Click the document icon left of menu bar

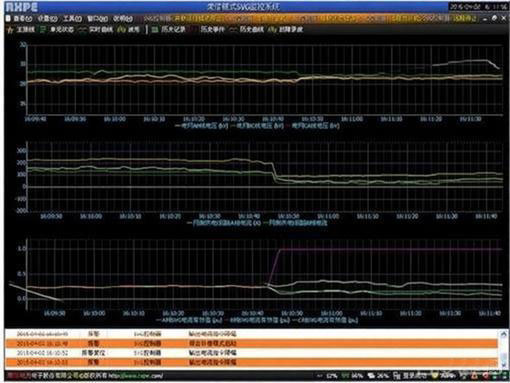click(8, 19)
